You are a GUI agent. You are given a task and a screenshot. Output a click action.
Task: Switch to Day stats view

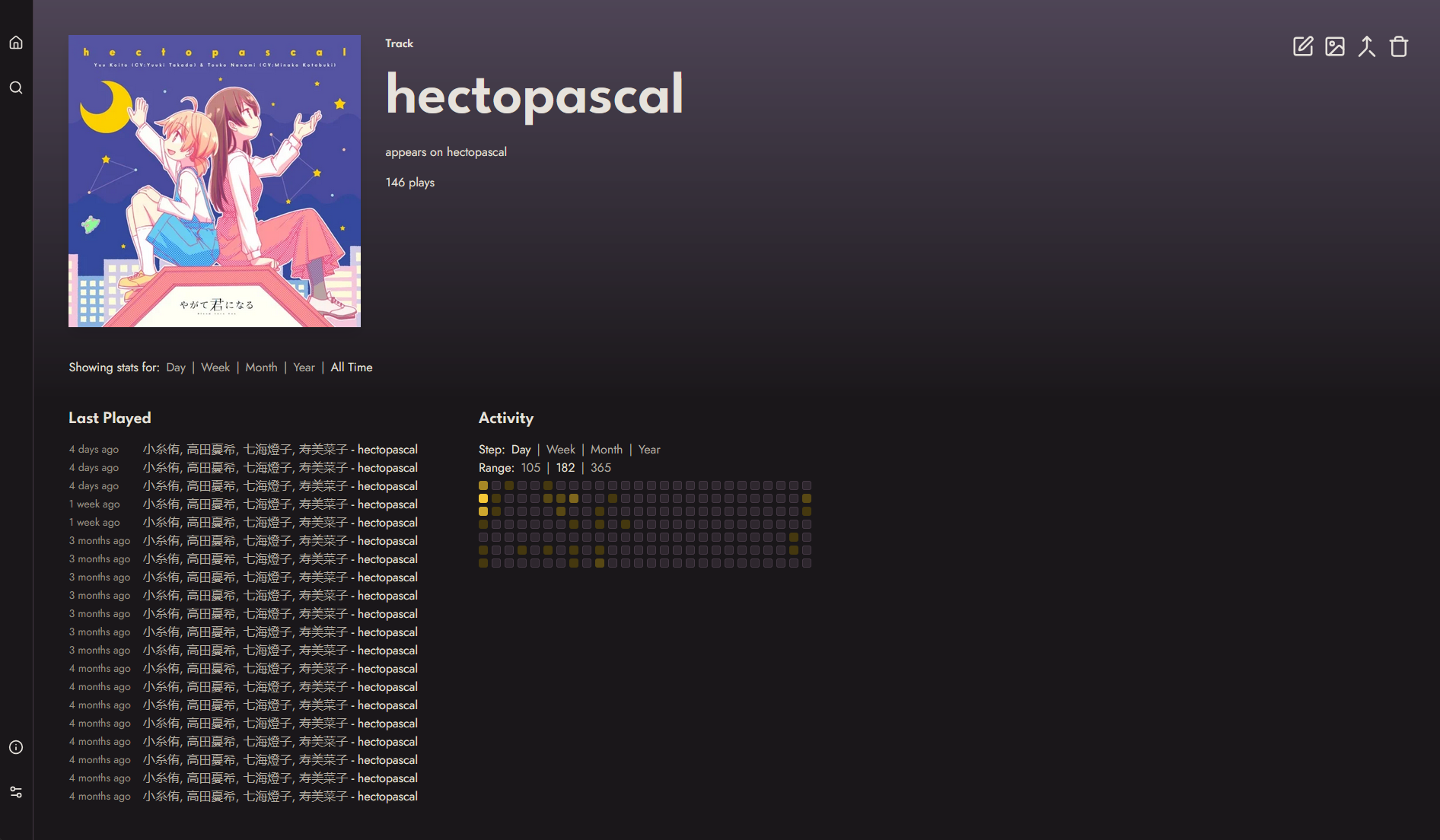coord(175,367)
